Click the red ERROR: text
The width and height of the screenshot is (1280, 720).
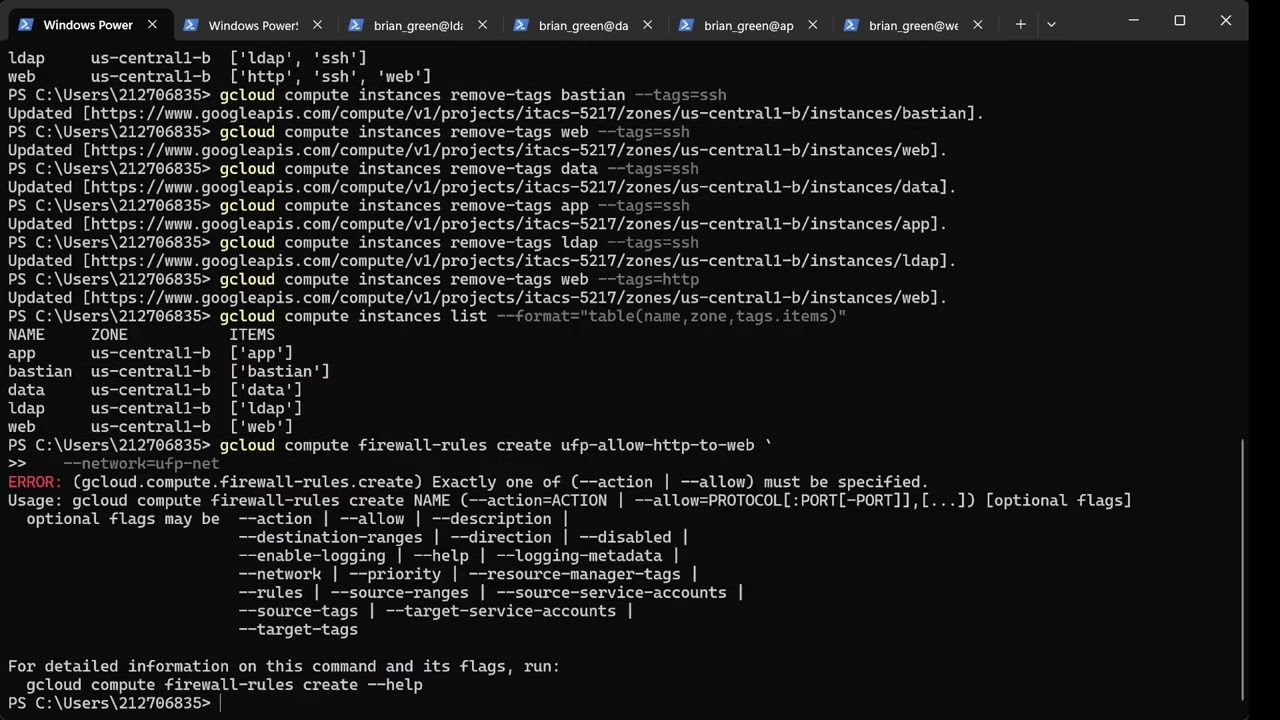(35, 482)
